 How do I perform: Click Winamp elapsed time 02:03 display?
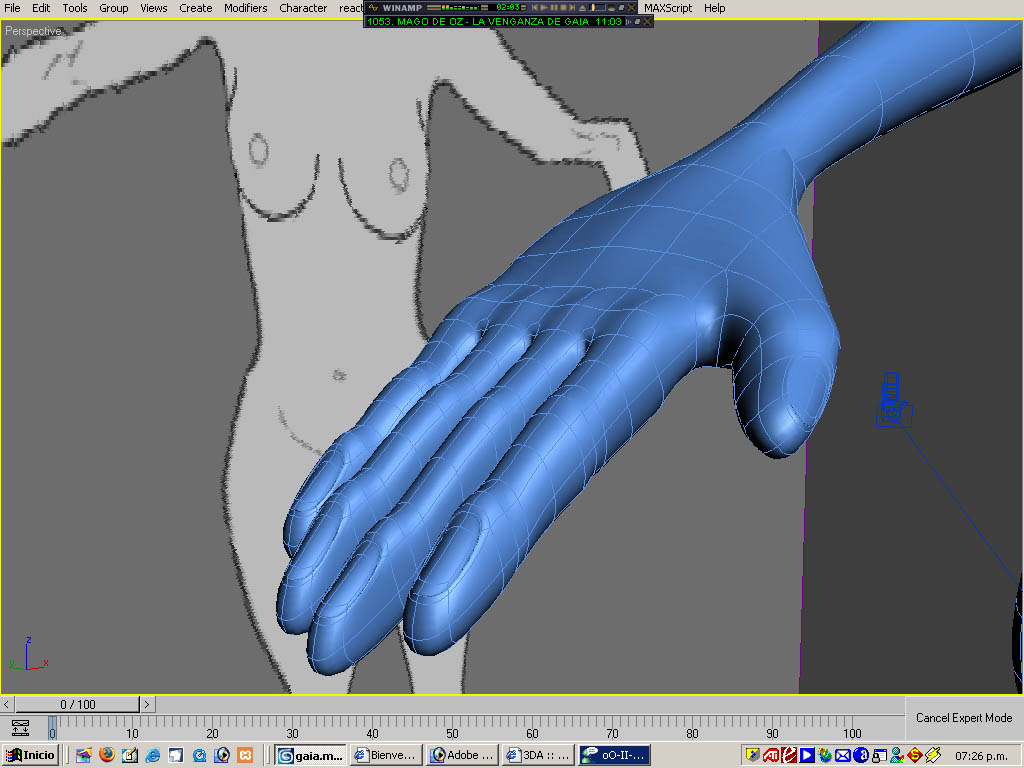[x=508, y=7]
